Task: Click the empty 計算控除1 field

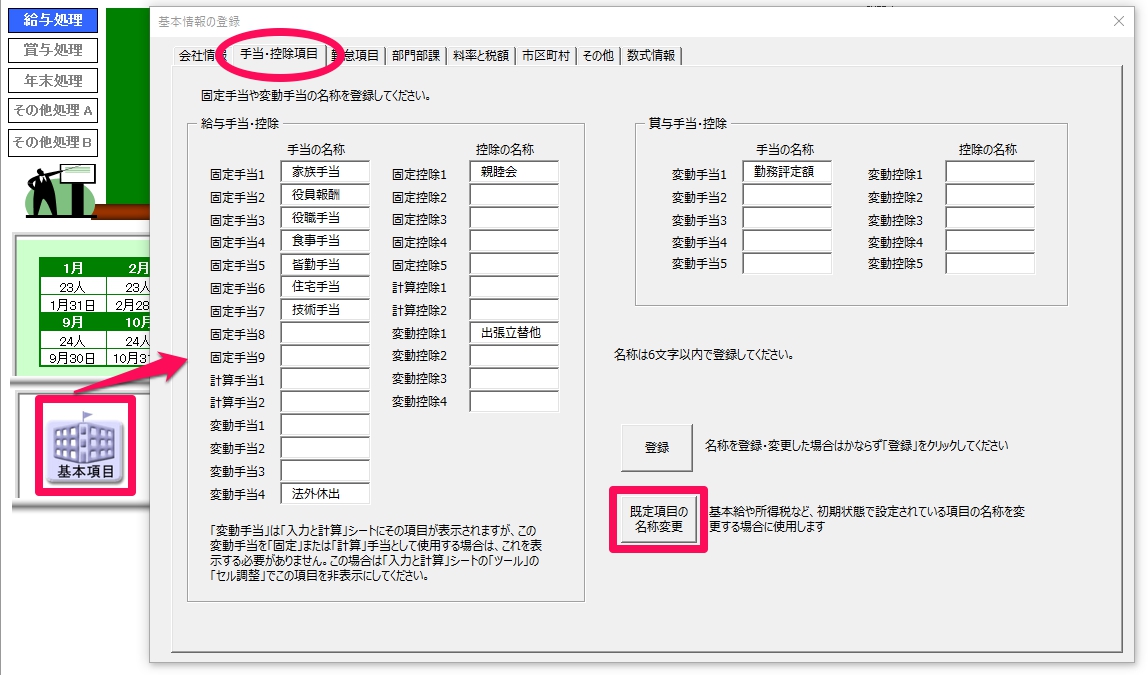Action: (514, 287)
